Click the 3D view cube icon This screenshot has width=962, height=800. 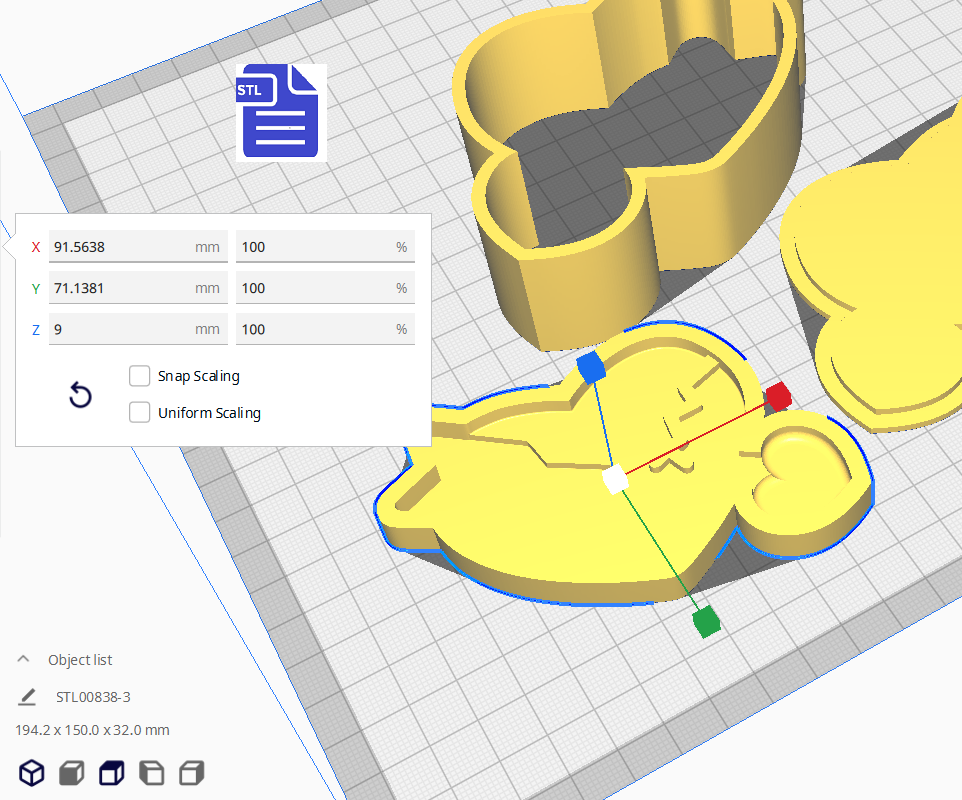pos(32,773)
